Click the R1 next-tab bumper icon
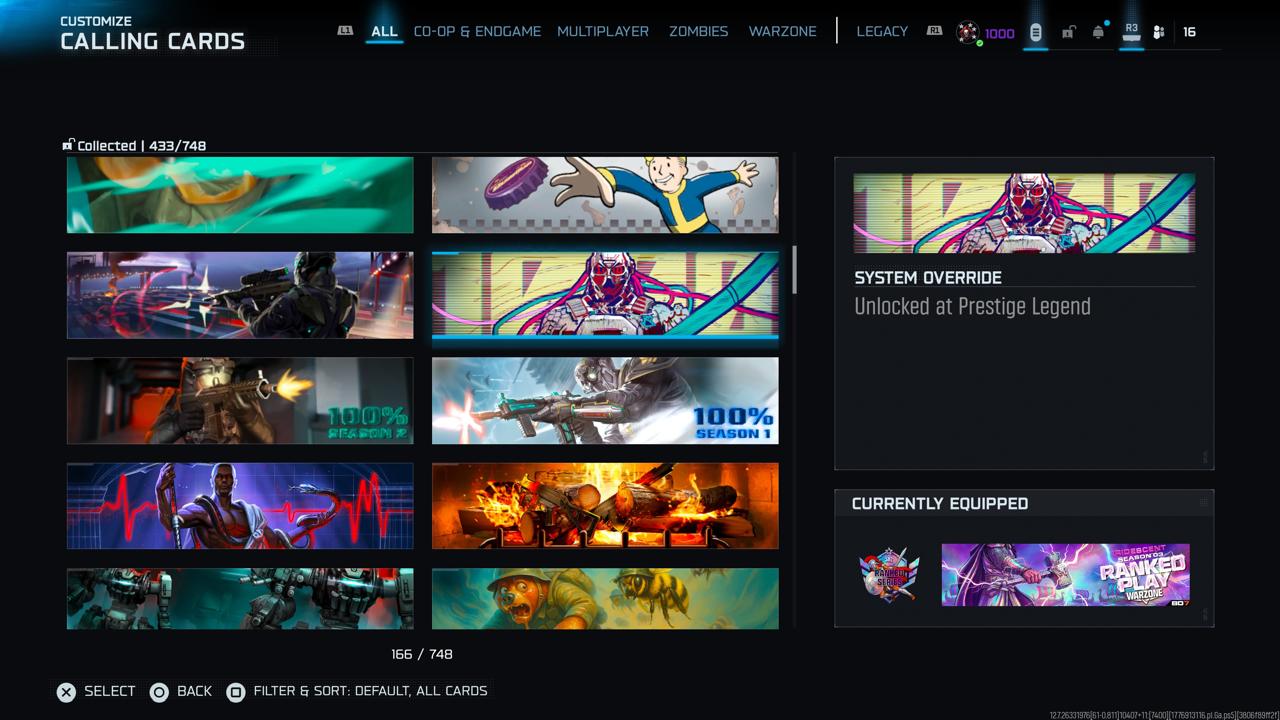 click(x=934, y=31)
